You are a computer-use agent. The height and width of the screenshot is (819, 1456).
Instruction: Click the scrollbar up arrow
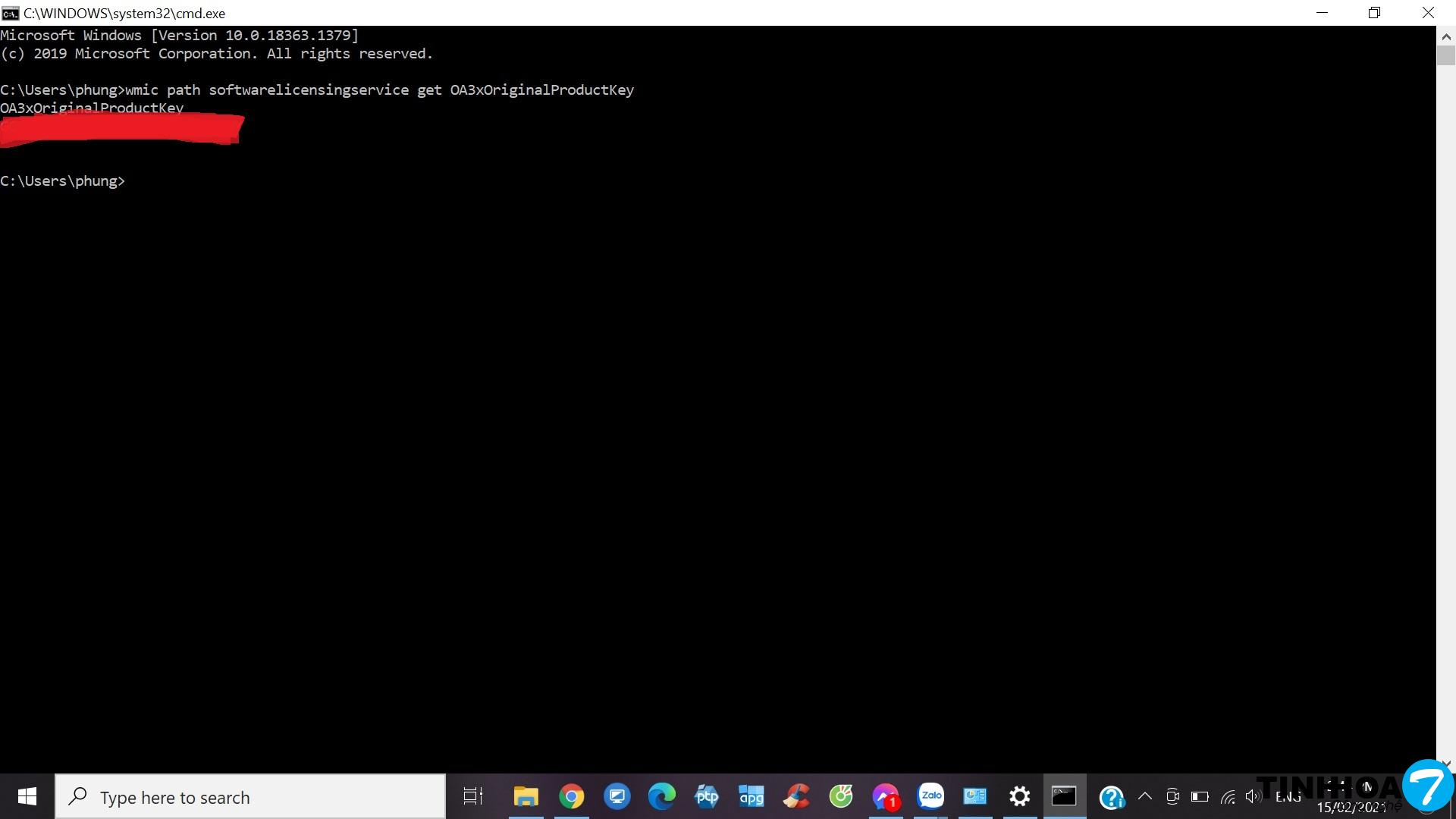tap(1445, 36)
